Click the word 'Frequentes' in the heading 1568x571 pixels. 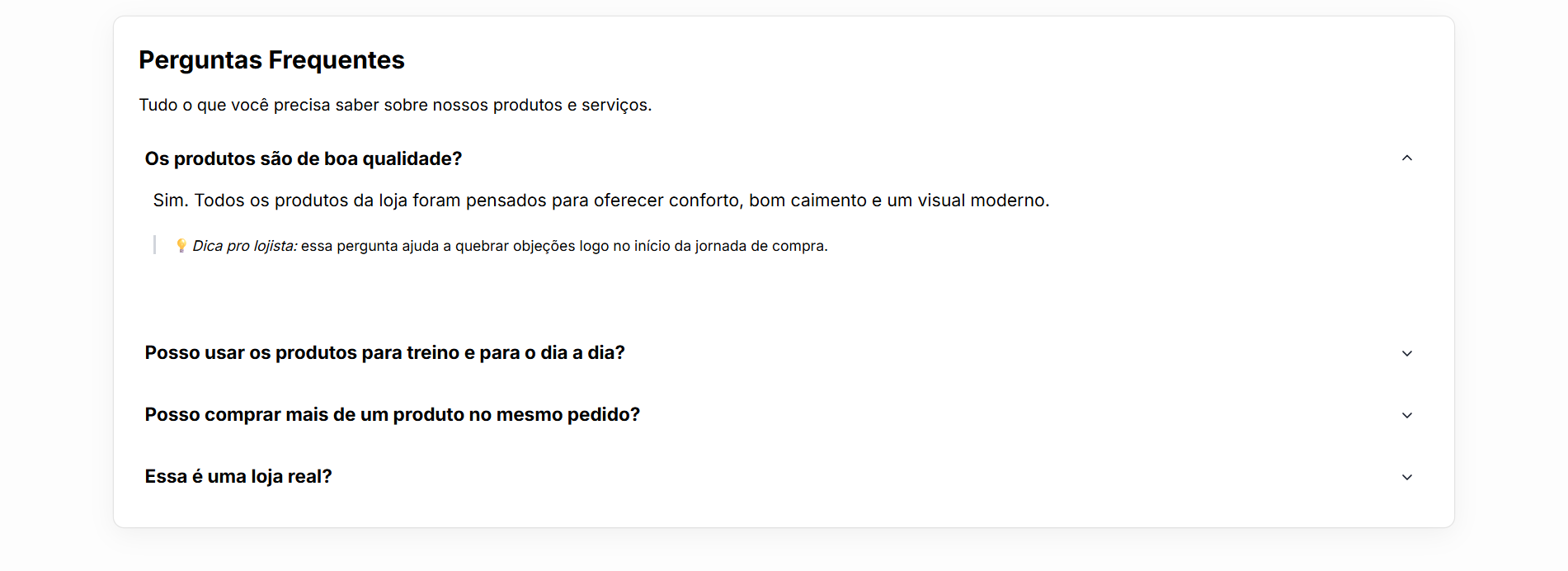tap(337, 60)
